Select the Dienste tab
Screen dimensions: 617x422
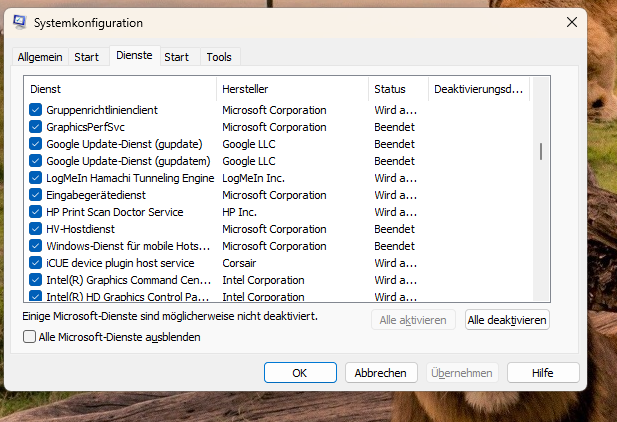134,56
